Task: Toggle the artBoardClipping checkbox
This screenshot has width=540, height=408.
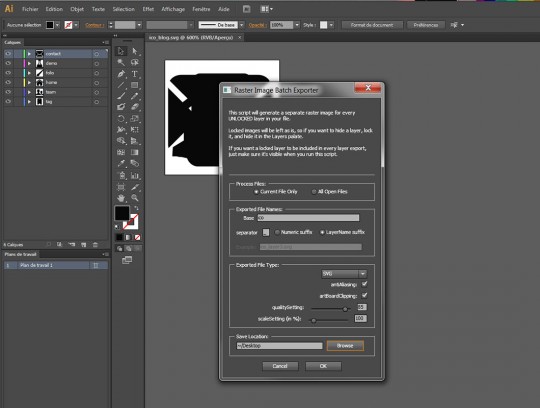Action: click(364, 295)
